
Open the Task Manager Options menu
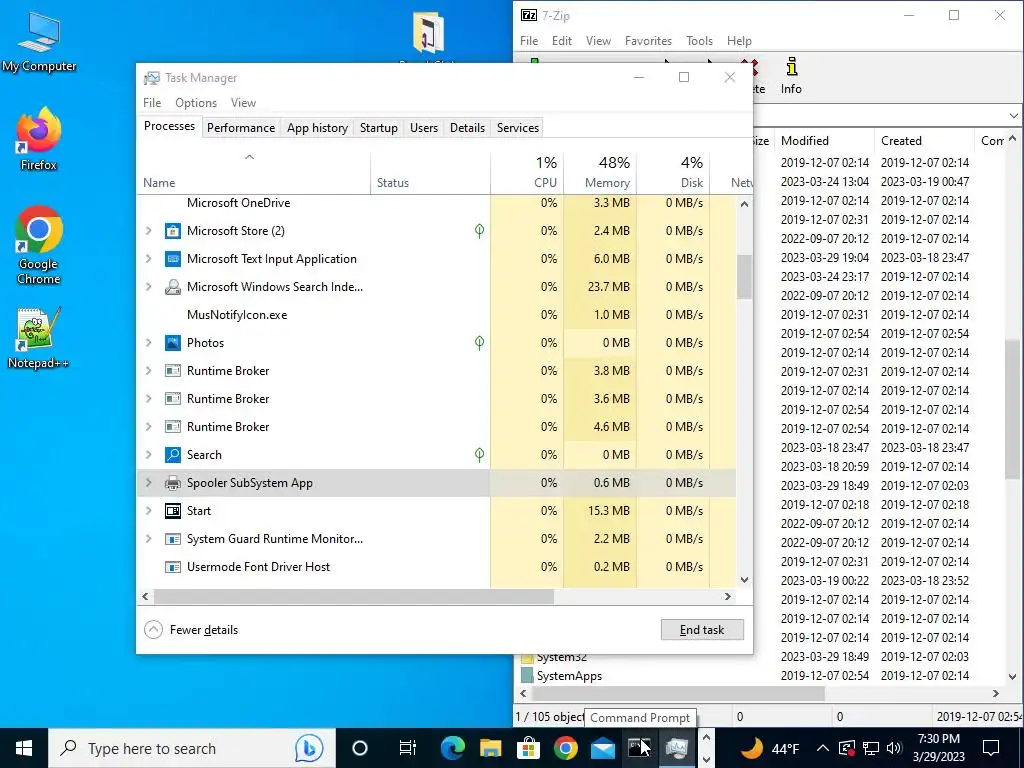coord(196,103)
